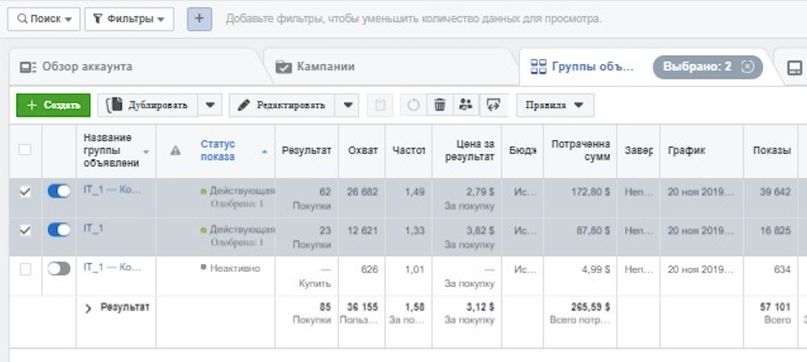Click the 26 682 reach cell
Screen dimensions: 807x362
pos(362,192)
